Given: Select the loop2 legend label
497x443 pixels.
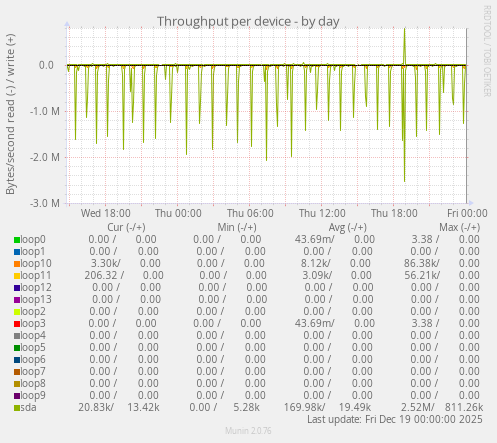Looking at the screenshot, I should pos(33,312).
